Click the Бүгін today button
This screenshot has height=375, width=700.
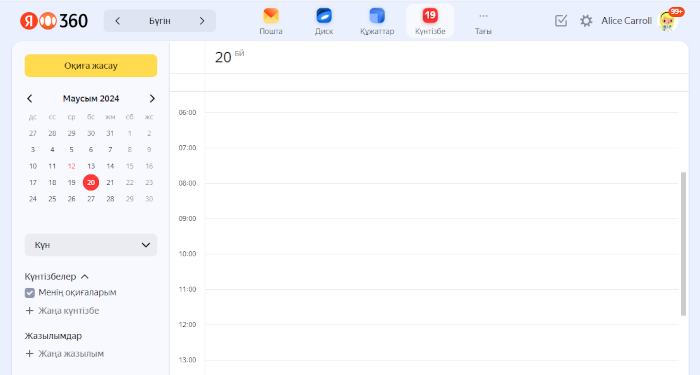click(x=160, y=21)
